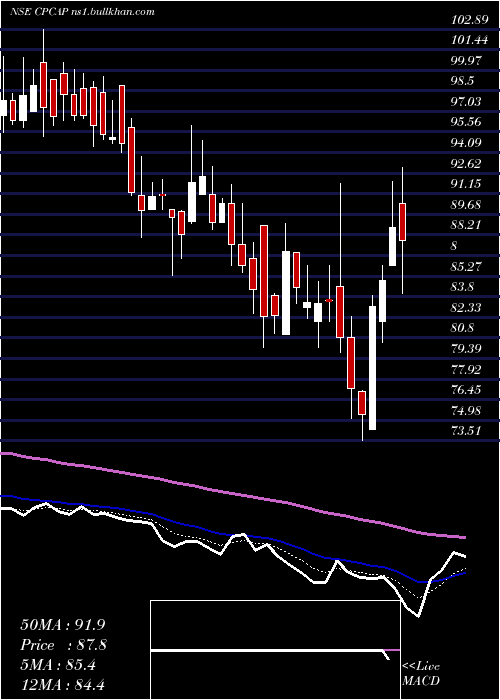This screenshot has height=700, width=500.
Task: Click the 102.89 price axis label
Action: point(468,19)
